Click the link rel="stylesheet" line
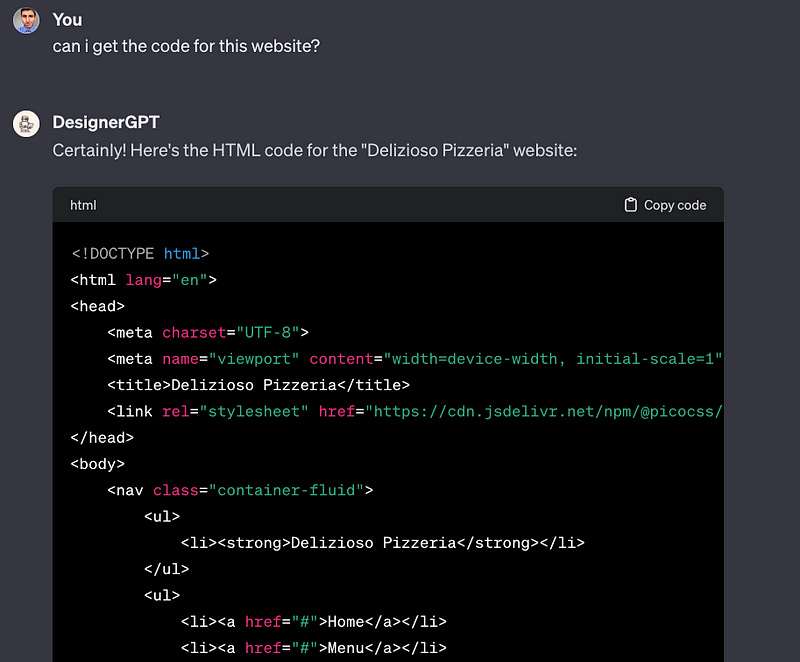800x662 pixels. click(415, 412)
